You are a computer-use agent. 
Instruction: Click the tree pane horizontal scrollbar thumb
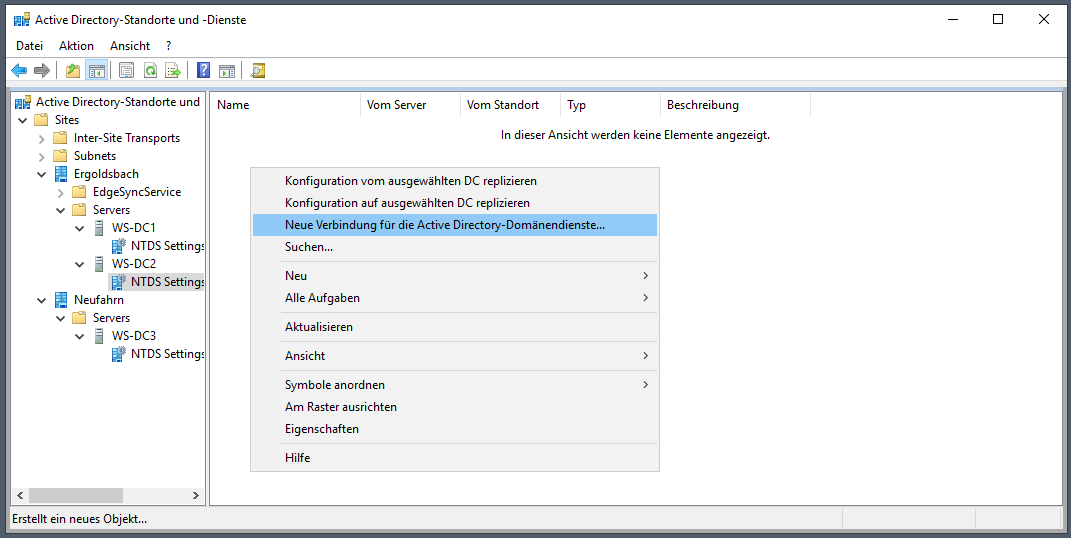tap(75, 495)
